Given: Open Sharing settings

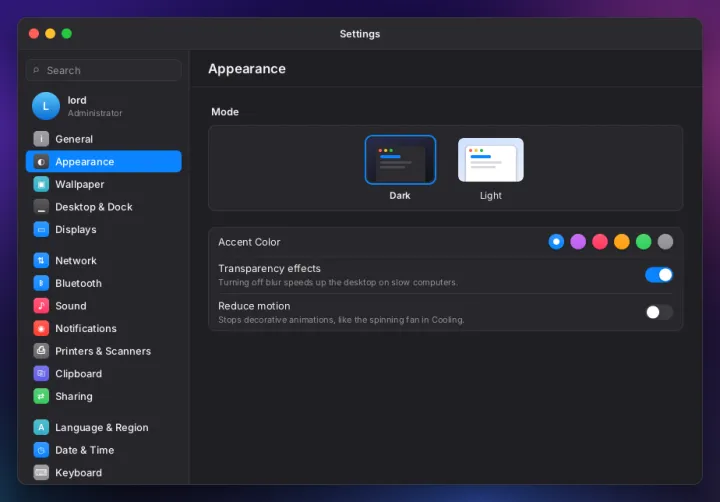Looking at the screenshot, I should click(x=104, y=396).
